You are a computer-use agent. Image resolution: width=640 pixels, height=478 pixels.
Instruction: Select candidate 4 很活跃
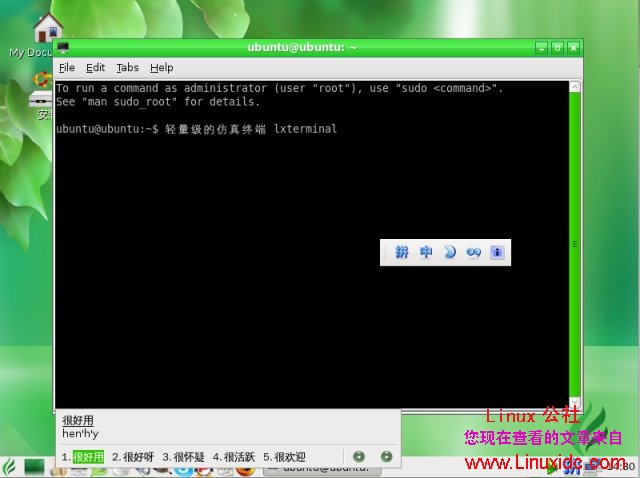coord(234,457)
